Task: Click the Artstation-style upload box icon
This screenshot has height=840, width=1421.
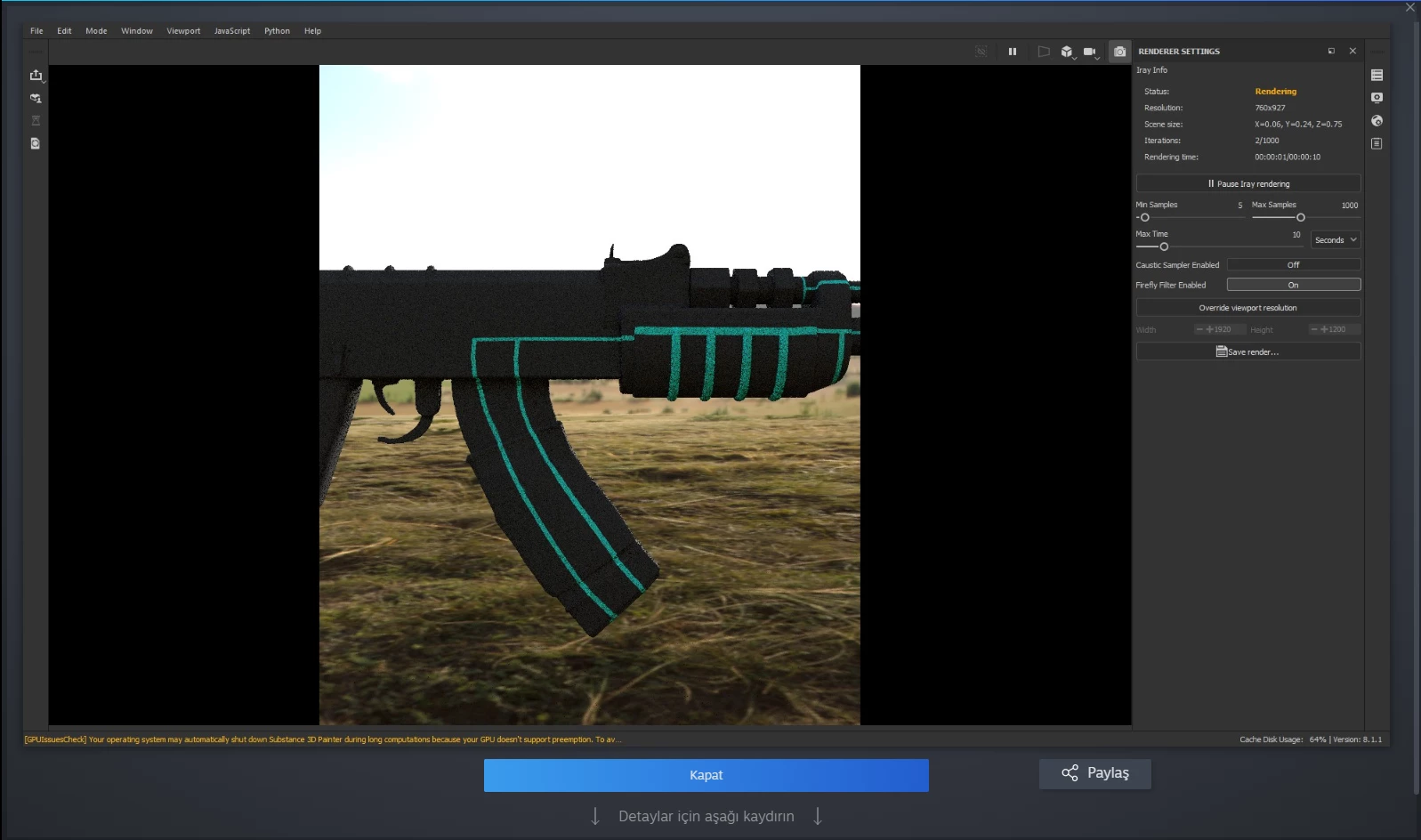Action: click(36, 98)
